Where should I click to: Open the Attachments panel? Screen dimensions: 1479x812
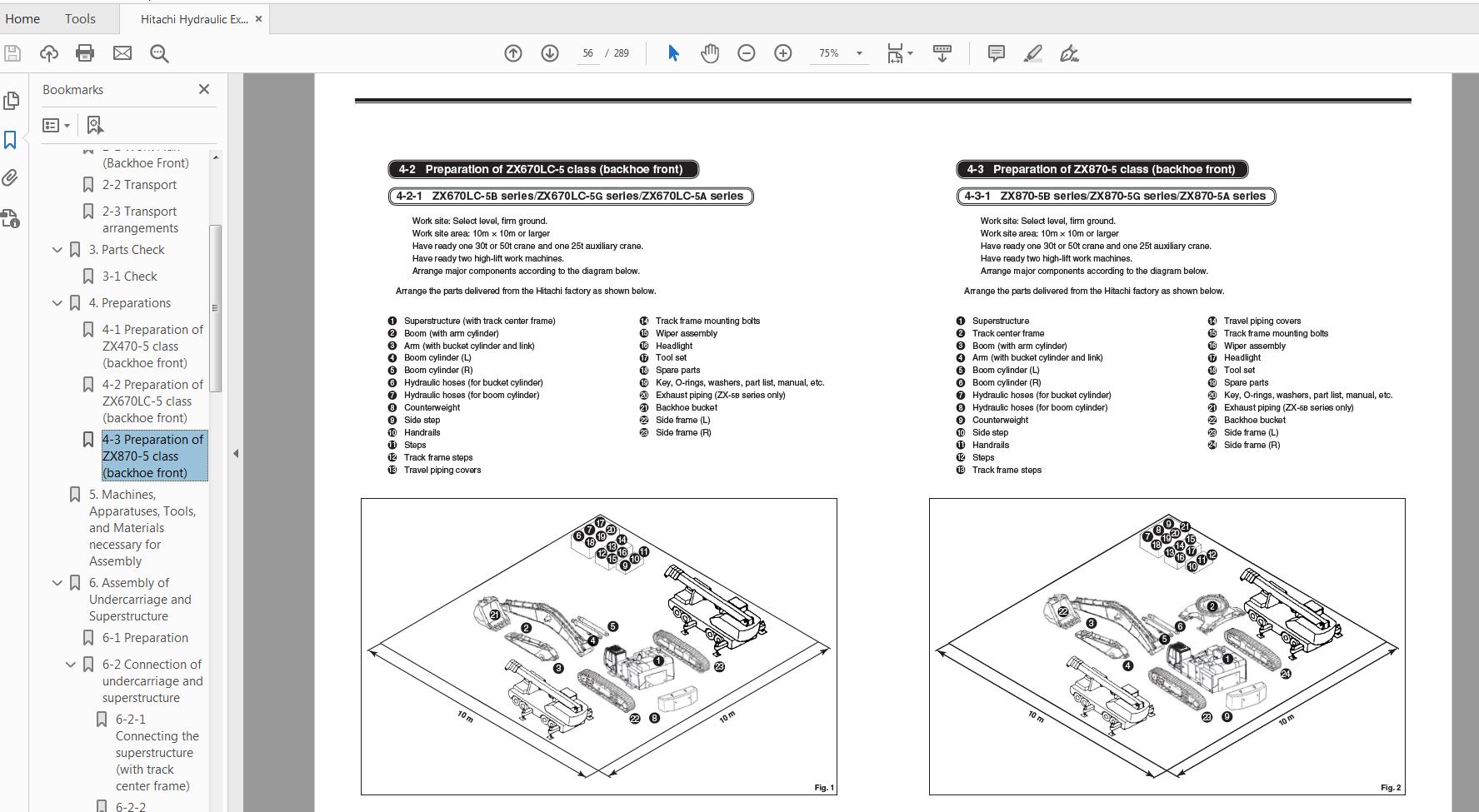[12, 178]
